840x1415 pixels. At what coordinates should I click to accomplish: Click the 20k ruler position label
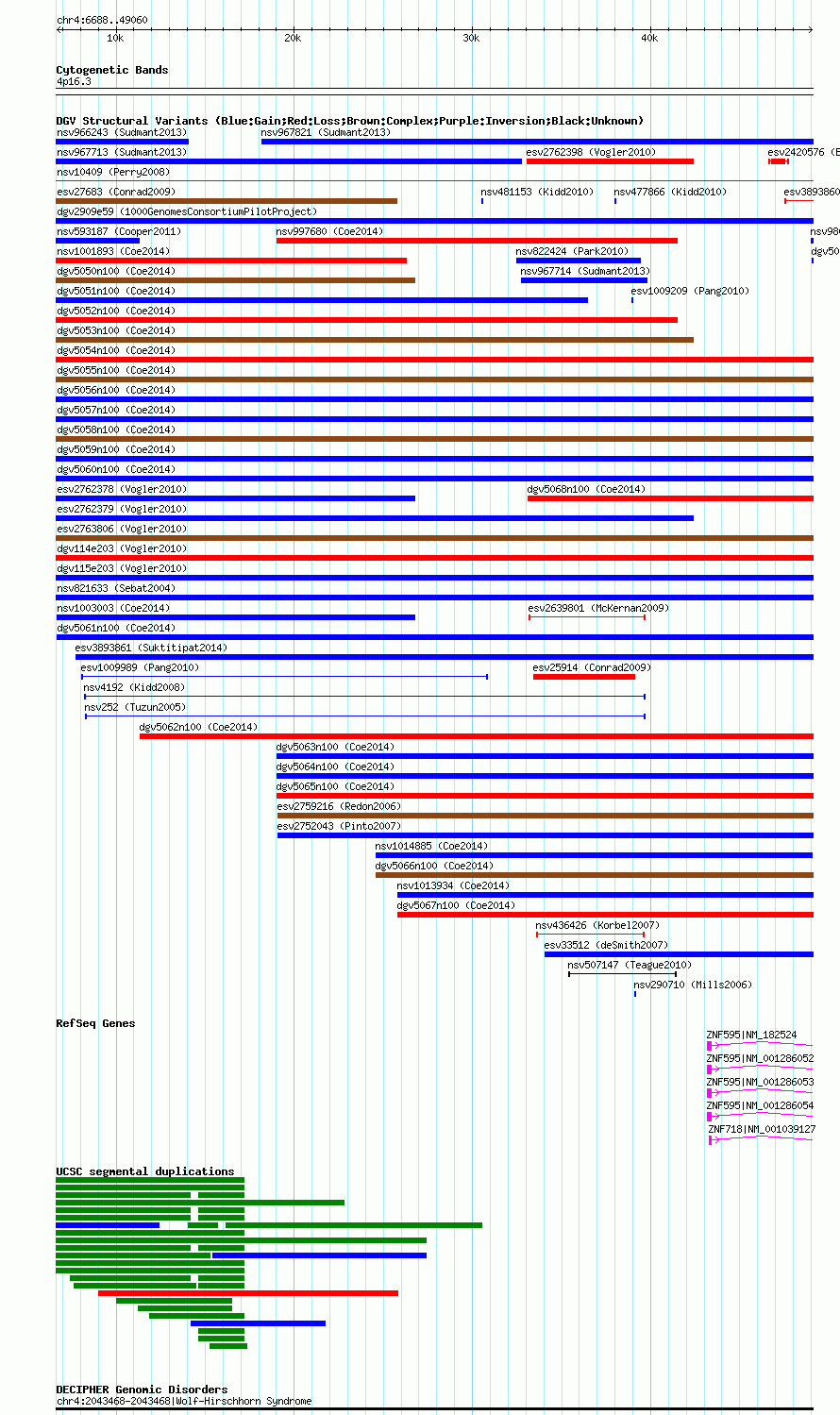(293, 38)
